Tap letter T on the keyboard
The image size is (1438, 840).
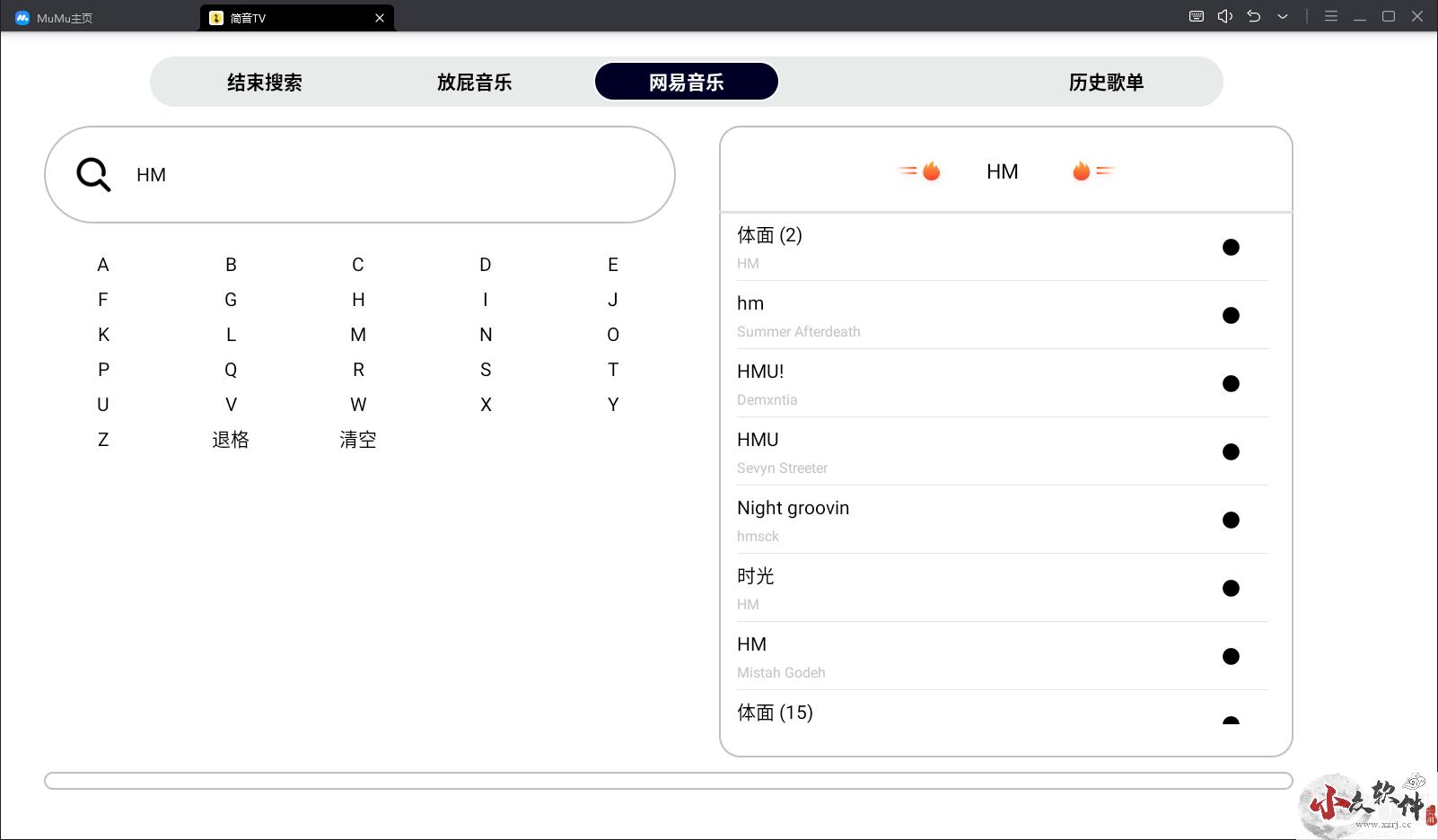(613, 370)
